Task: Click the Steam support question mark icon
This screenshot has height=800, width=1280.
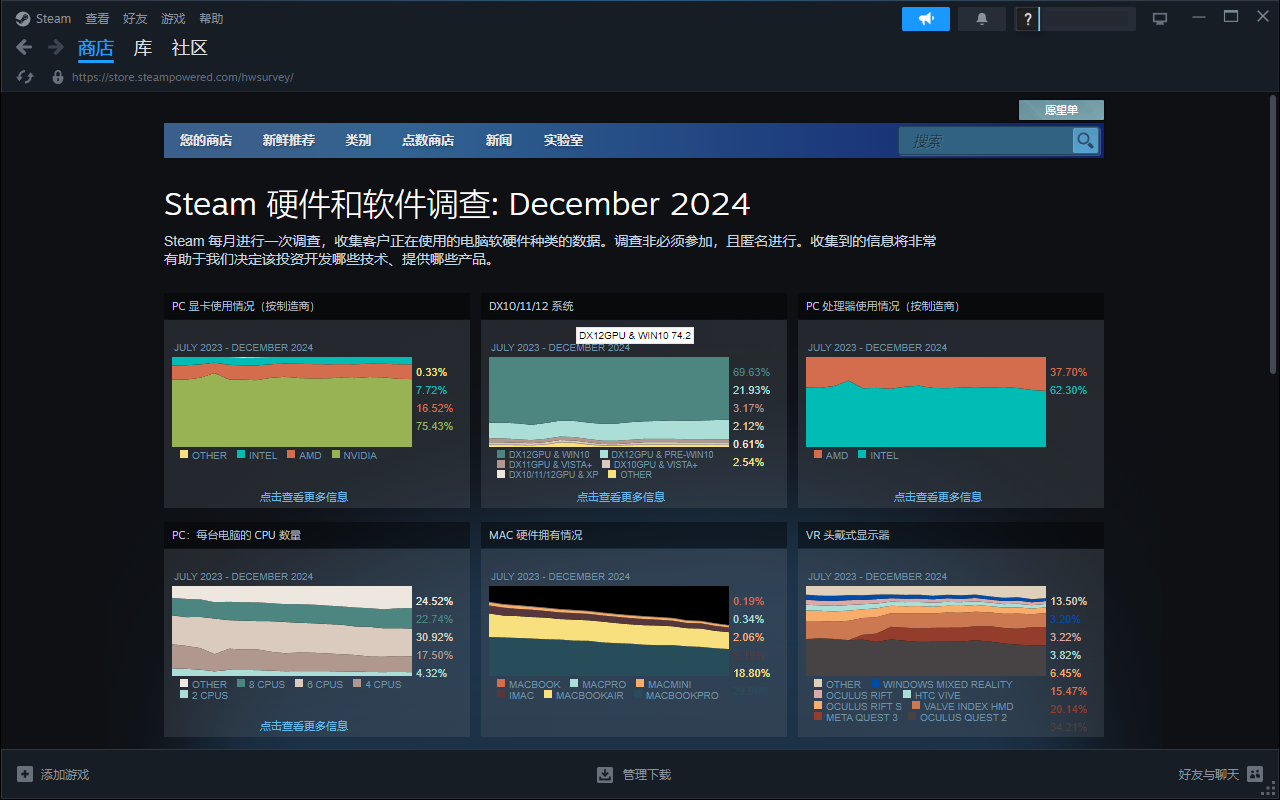Action: [1026, 18]
